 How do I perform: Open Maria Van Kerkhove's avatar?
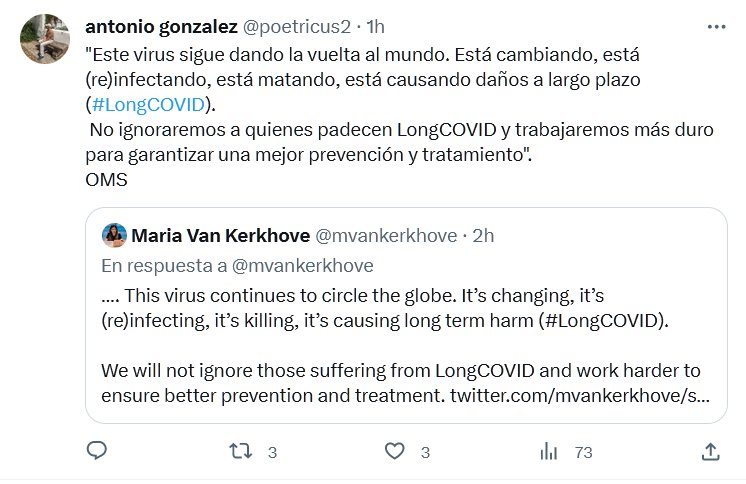tap(113, 237)
